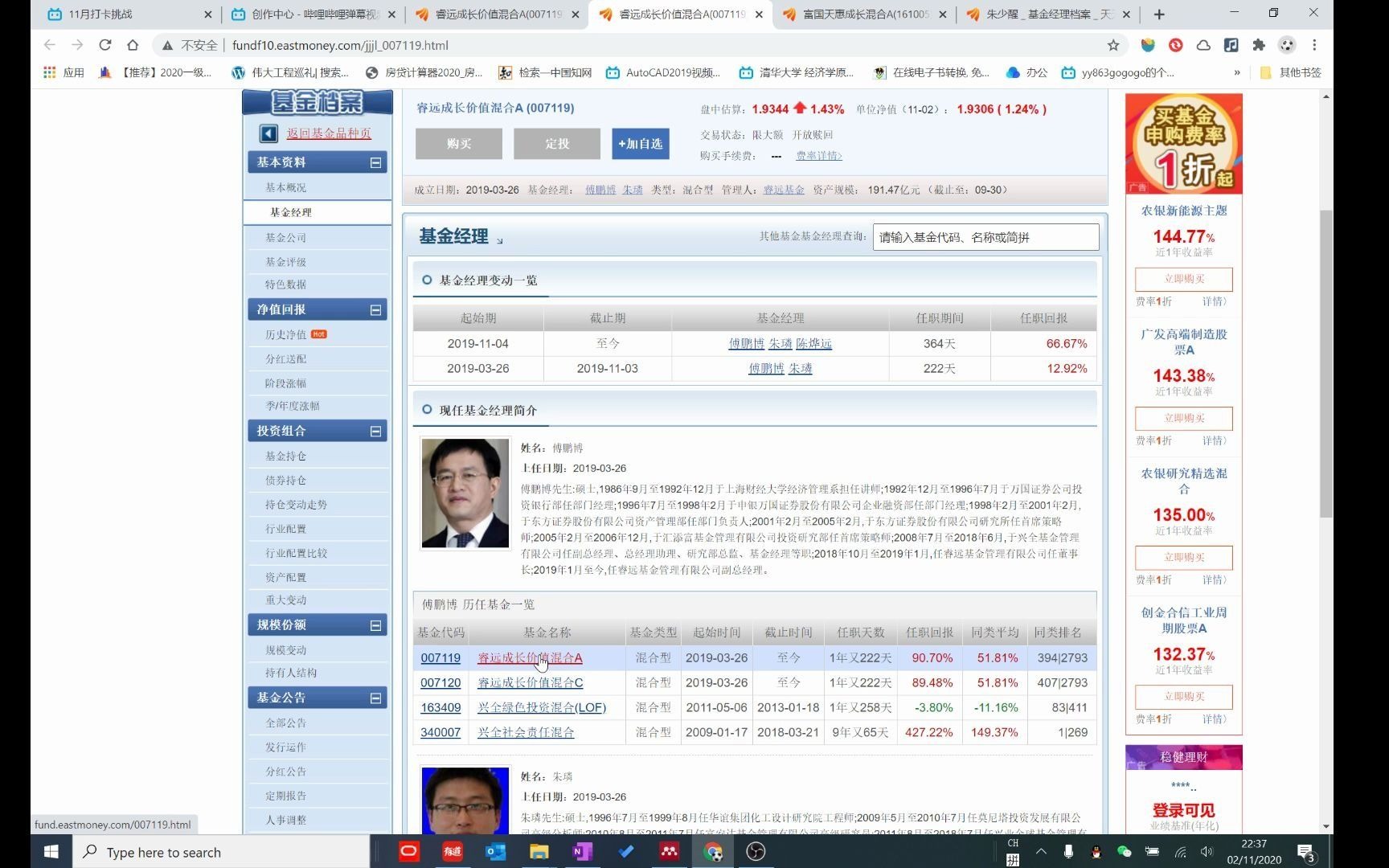Click the +加自选 button
This screenshot has height=868, width=1389.
(x=640, y=143)
